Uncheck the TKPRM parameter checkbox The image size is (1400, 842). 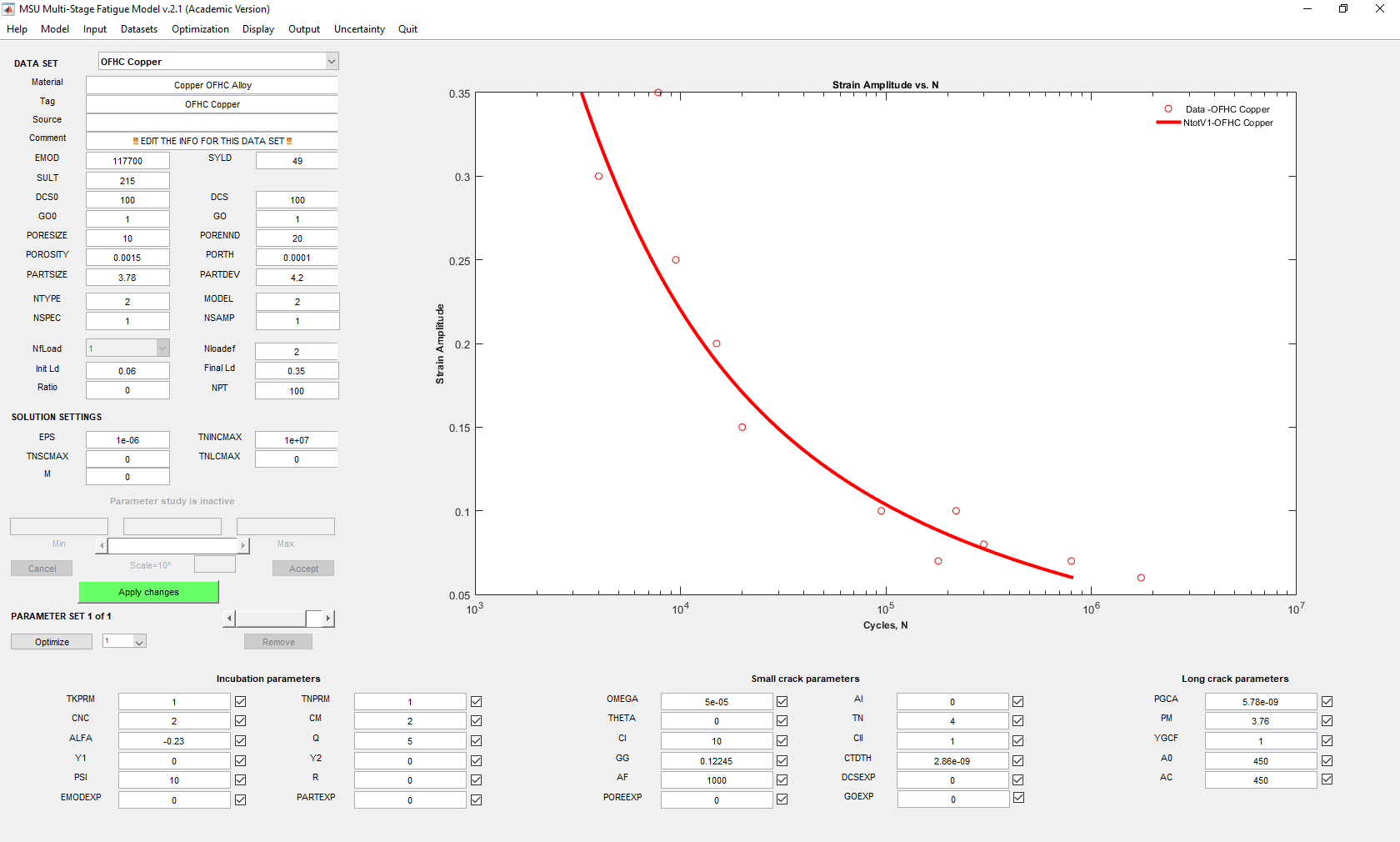point(240,702)
